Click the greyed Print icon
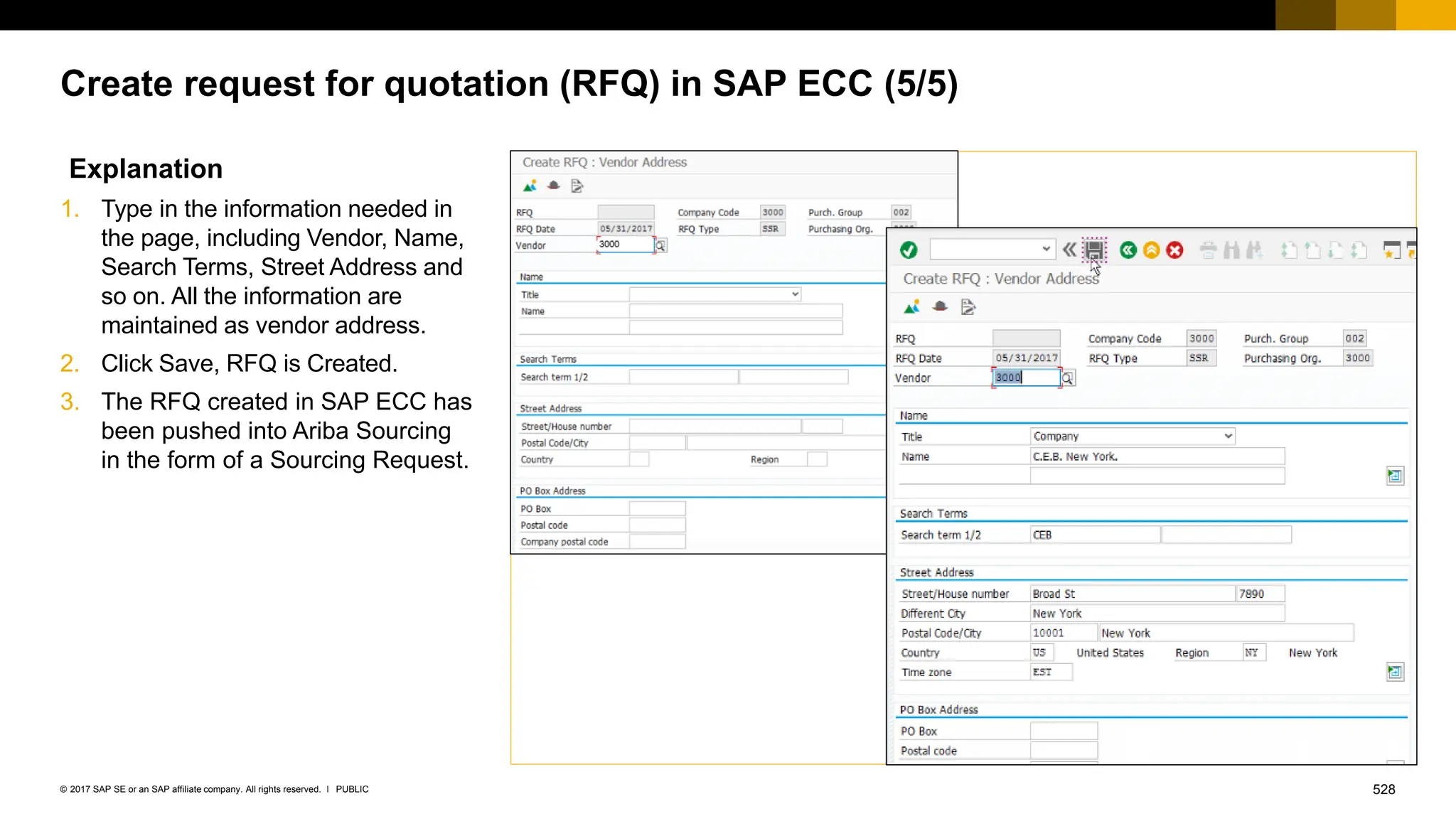Screen dimensions: 1456x819 pos(1208,250)
